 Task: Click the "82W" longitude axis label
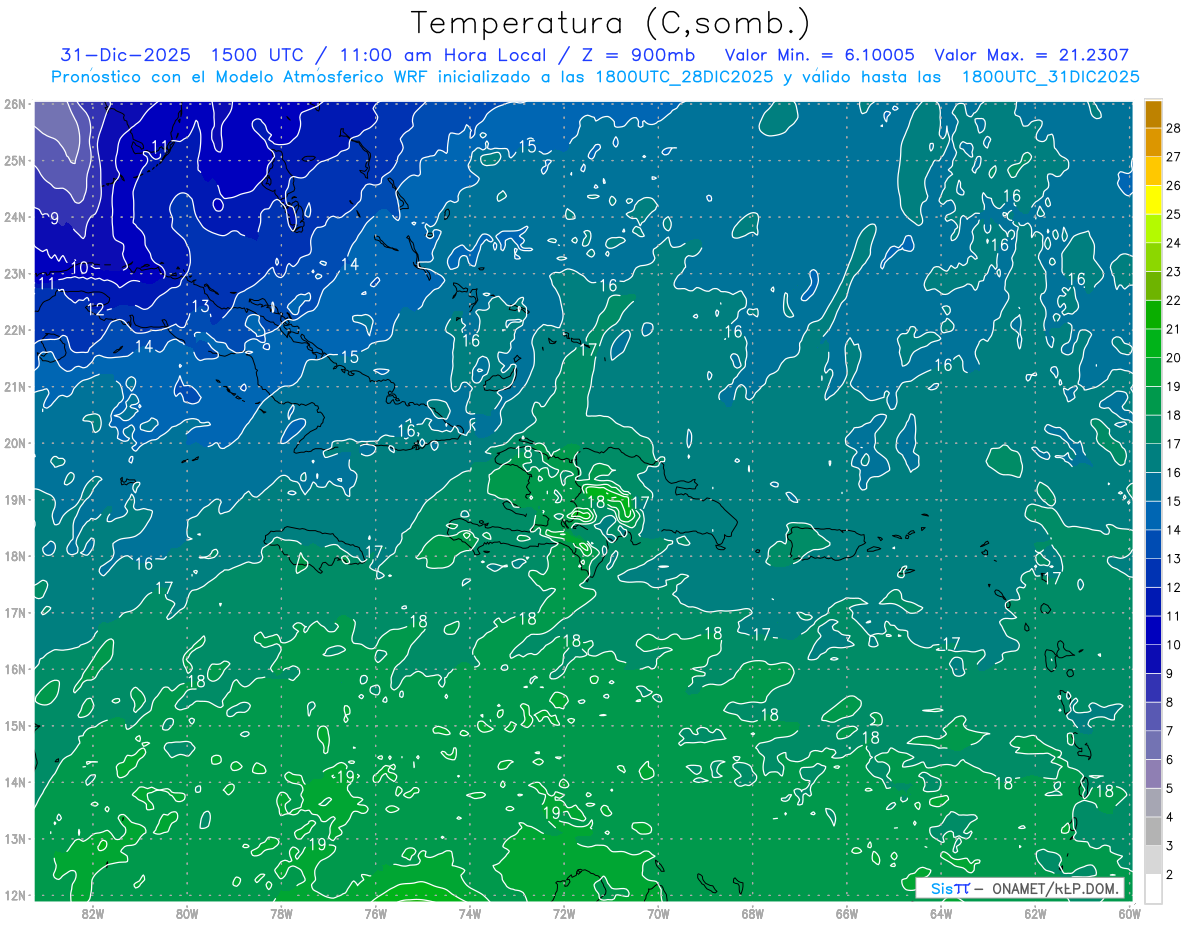point(92,913)
